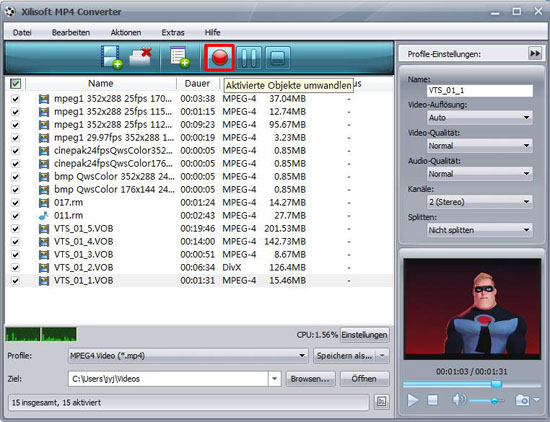Expand the Ziel path dropdown arrow
The image size is (550, 422).
tap(275, 379)
